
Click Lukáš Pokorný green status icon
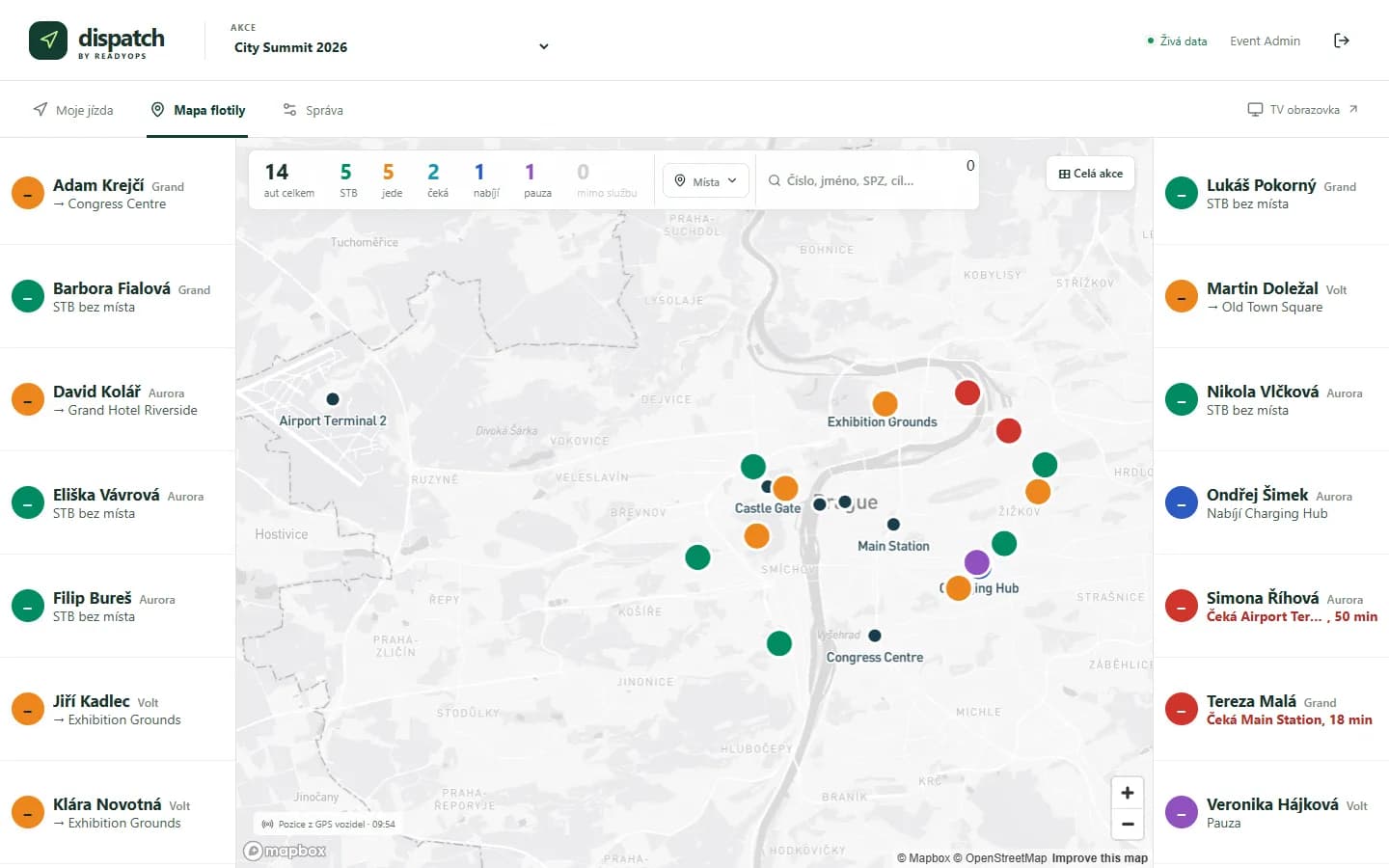[x=1181, y=193]
